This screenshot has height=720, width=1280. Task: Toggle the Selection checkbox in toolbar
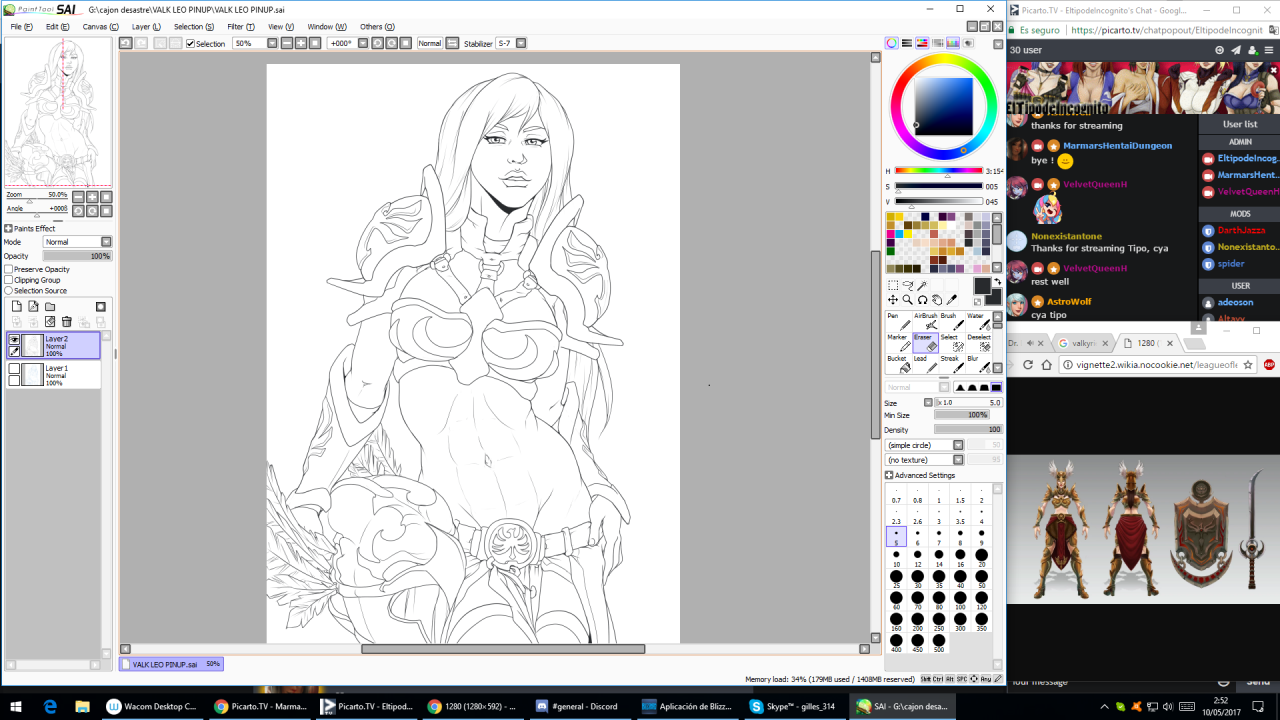190,44
